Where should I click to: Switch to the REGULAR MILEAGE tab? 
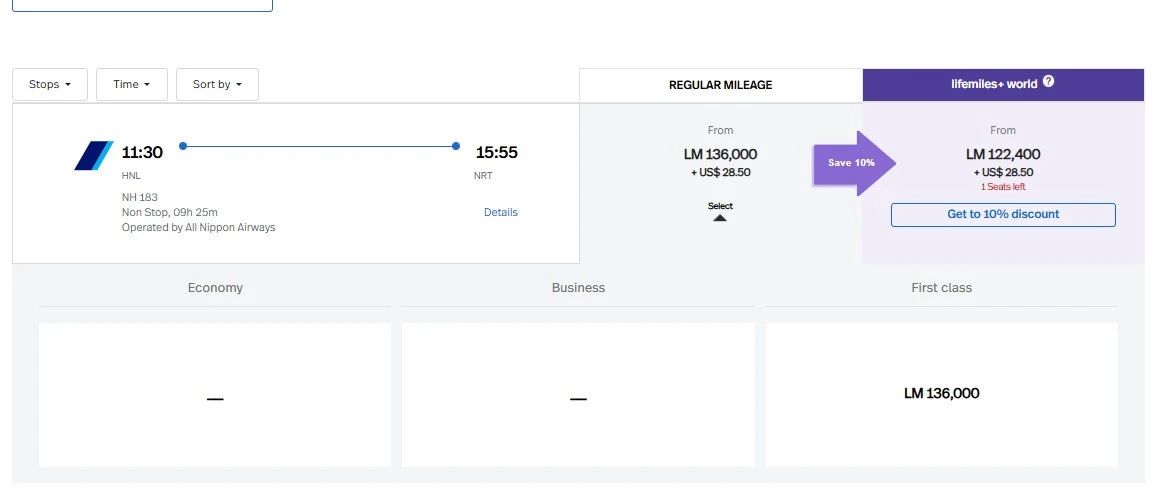(x=720, y=85)
